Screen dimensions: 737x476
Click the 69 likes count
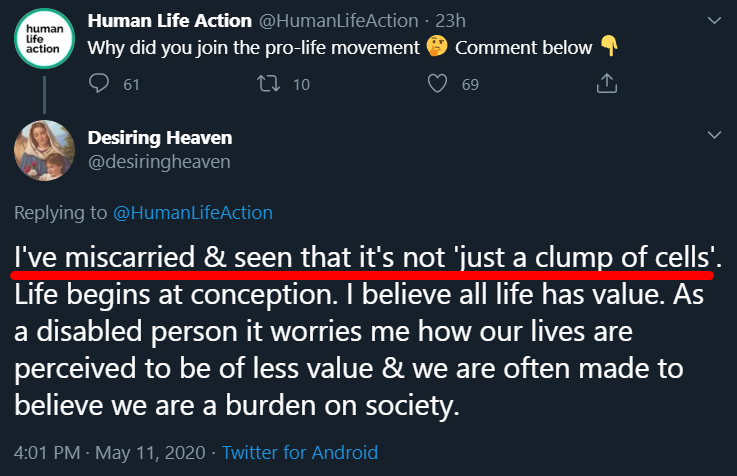[470, 86]
